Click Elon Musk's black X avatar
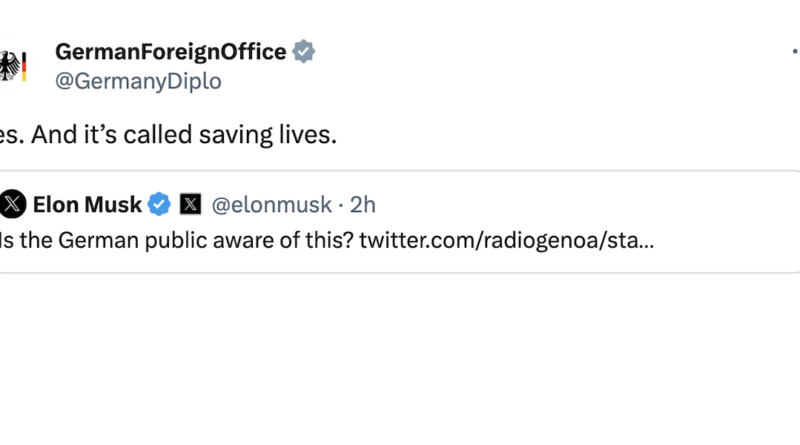 coord(12,204)
